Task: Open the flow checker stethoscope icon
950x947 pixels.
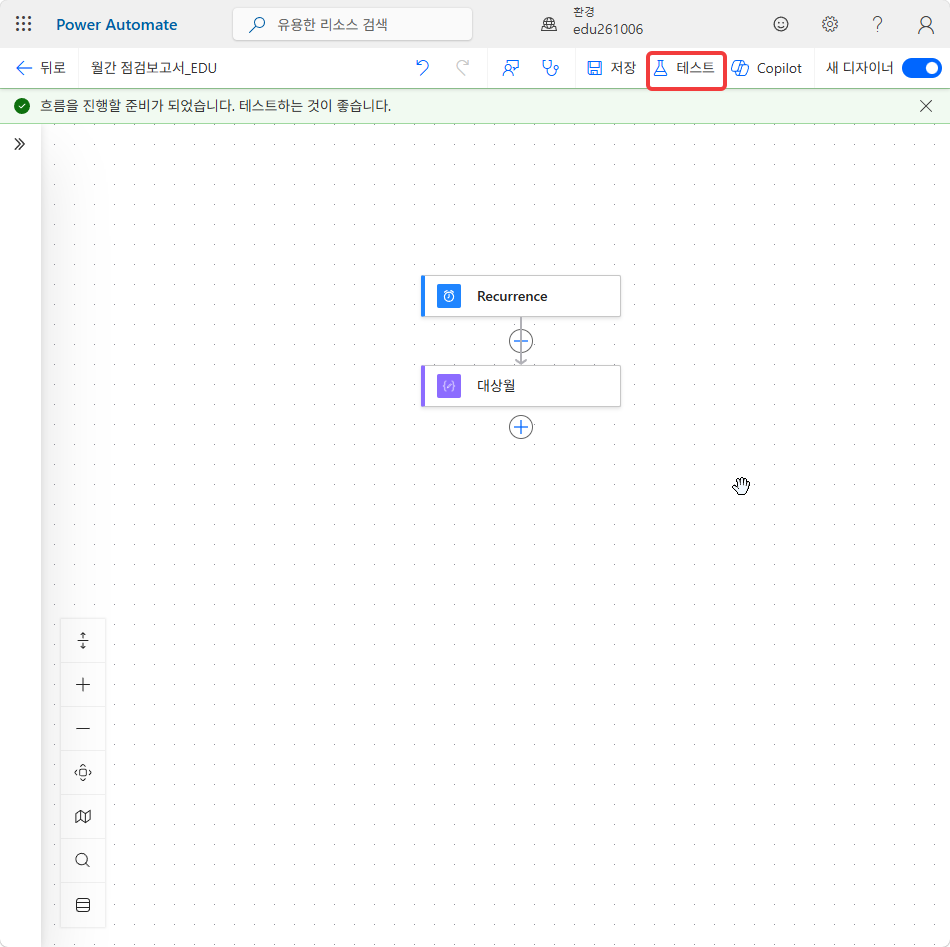Action: [x=550, y=68]
